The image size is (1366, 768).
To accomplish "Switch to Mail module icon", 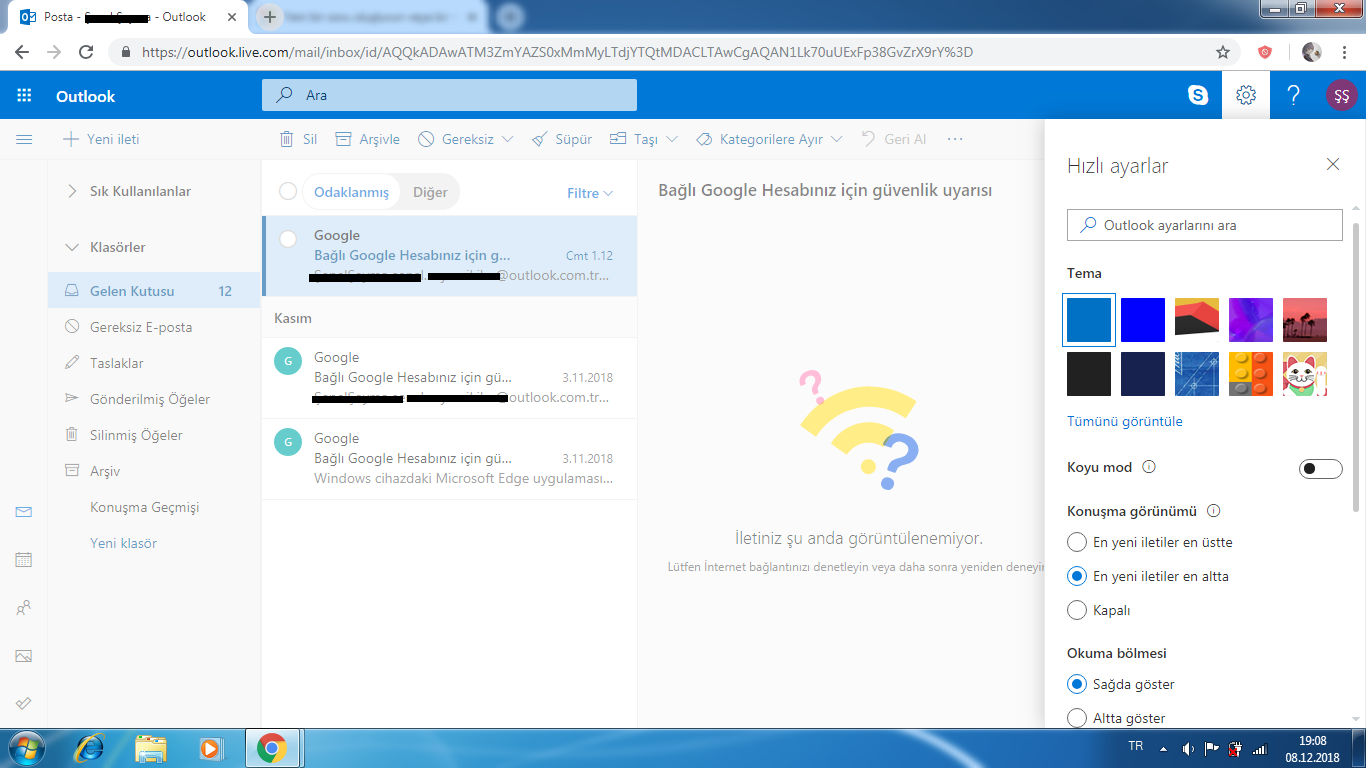I will point(24,512).
